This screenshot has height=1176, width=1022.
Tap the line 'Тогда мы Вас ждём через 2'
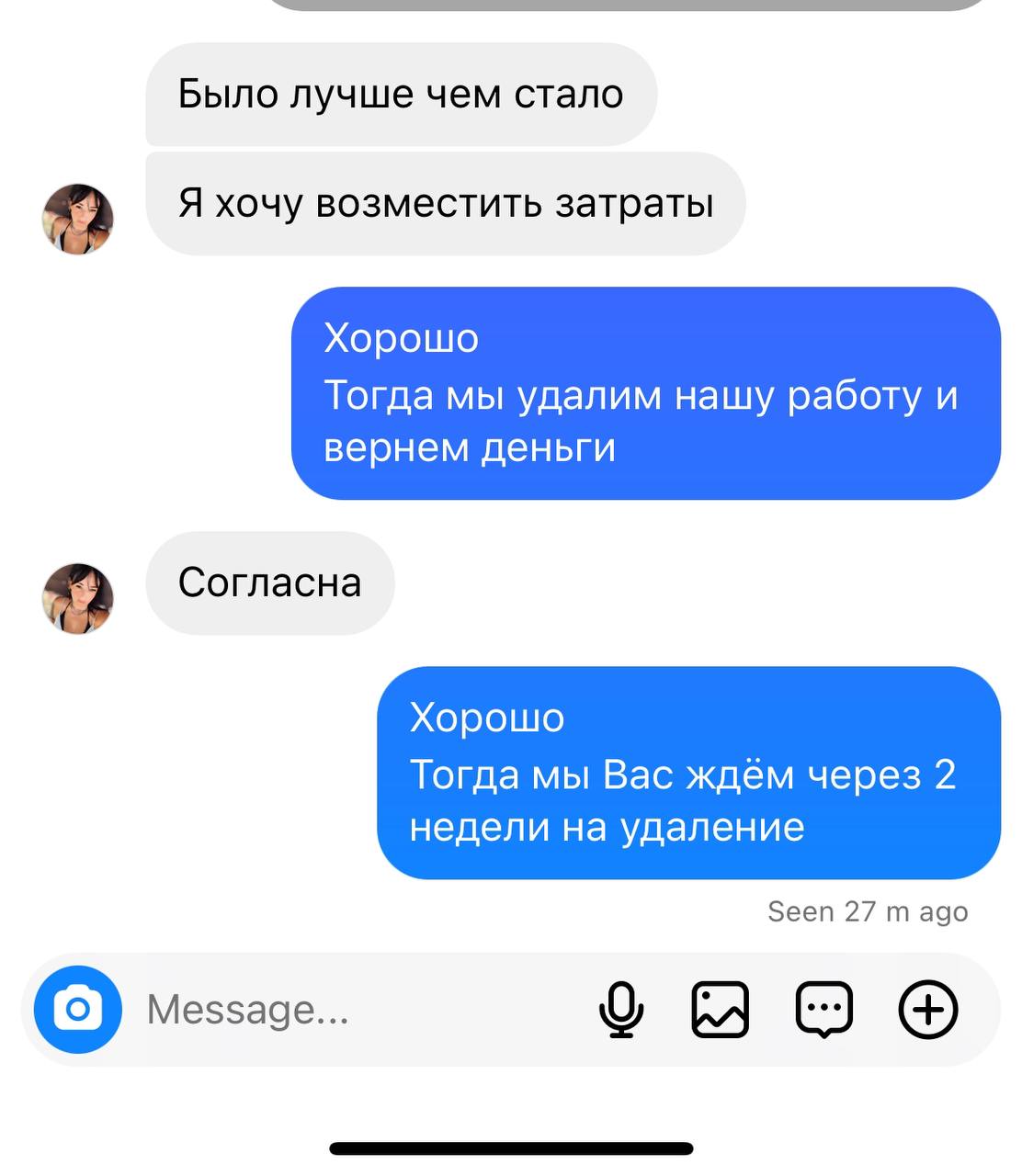click(x=683, y=775)
